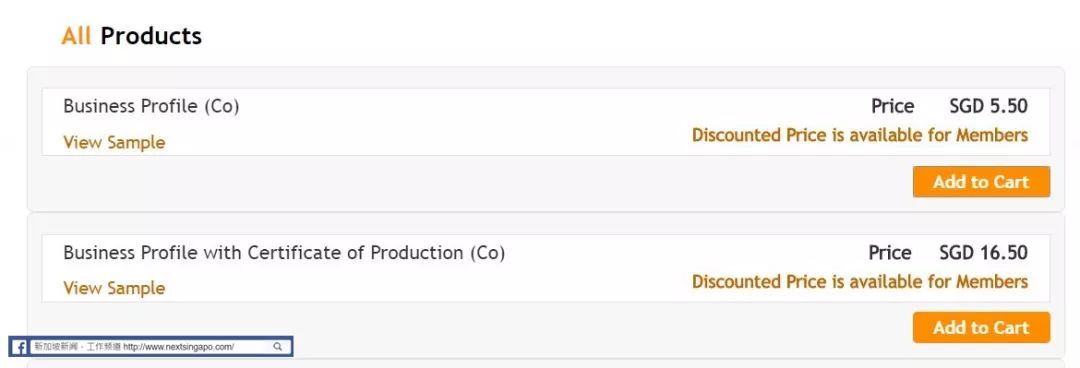Focus the Facebook bar search field
Viewport: 1080px width, 368px height.
[159, 347]
